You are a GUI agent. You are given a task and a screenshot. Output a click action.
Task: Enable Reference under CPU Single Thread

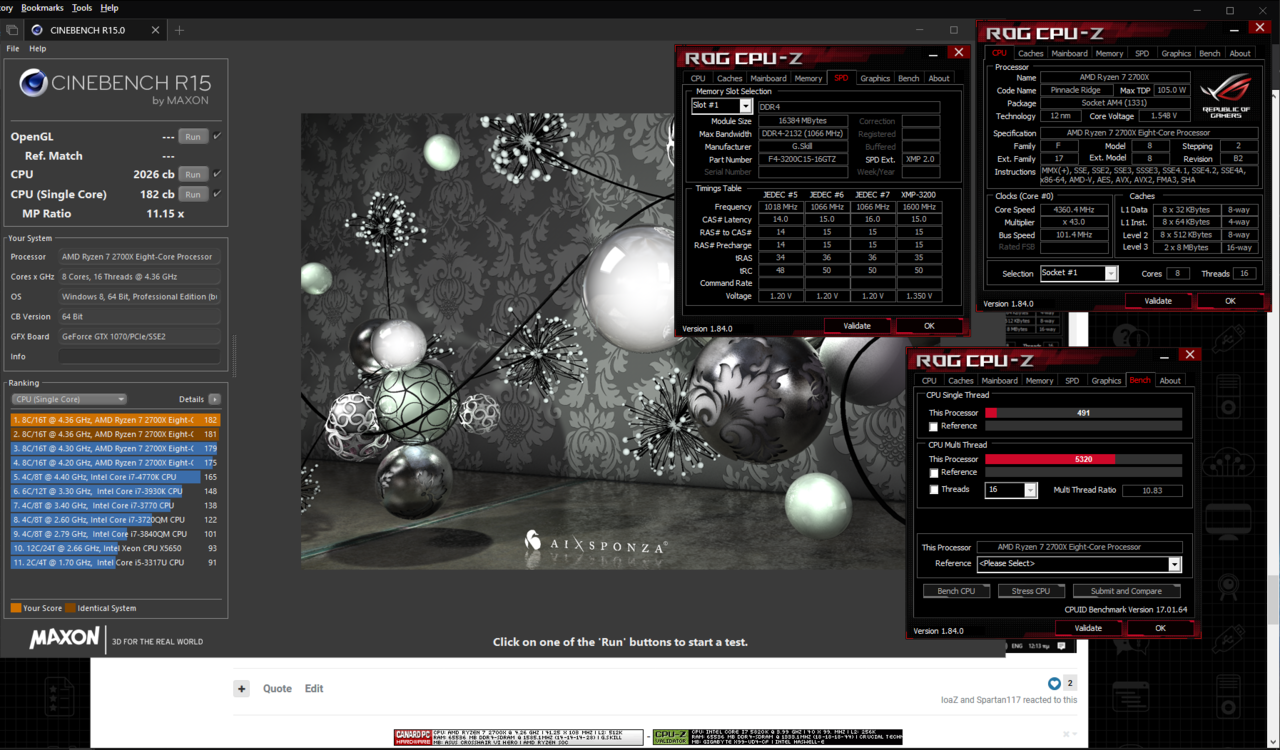[x=933, y=427]
